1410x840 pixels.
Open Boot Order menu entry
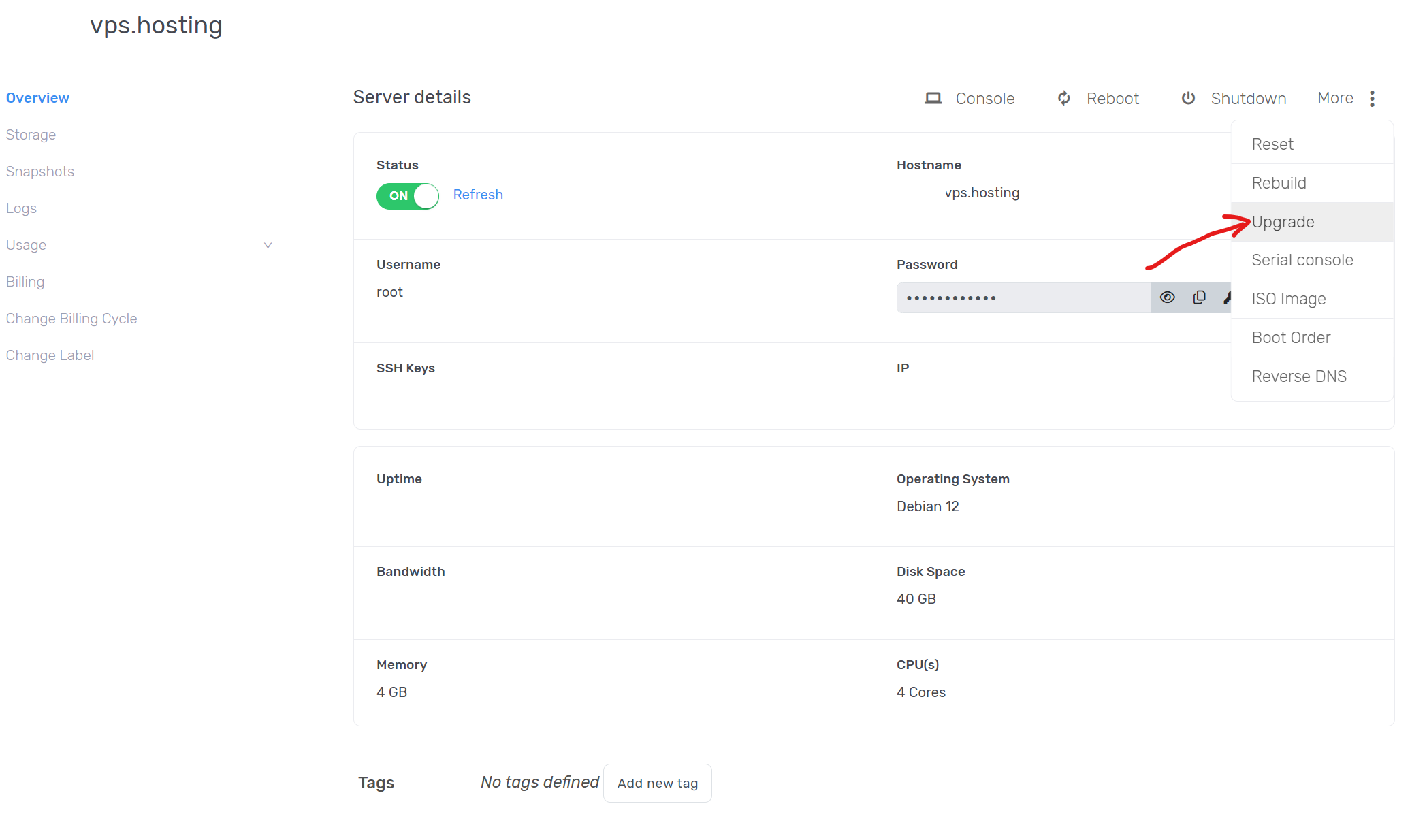[1290, 338]
